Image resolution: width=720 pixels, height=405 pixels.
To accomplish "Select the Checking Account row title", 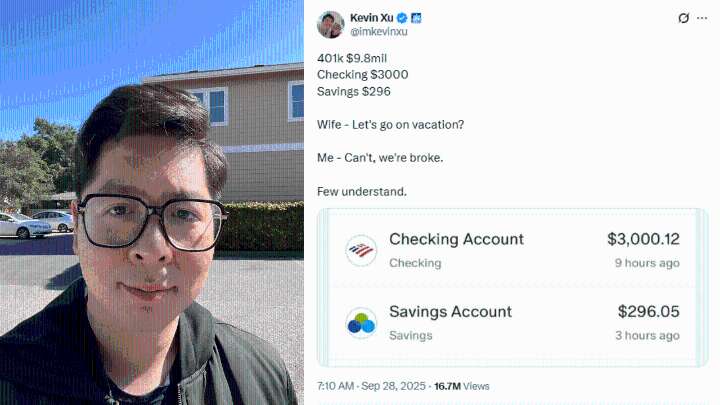I will [456, 239].
